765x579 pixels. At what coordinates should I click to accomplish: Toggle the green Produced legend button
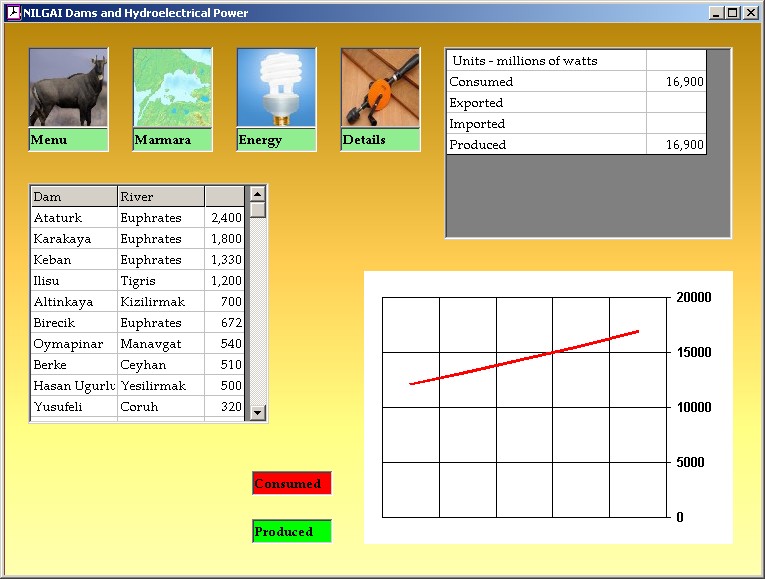pos(291,532)
